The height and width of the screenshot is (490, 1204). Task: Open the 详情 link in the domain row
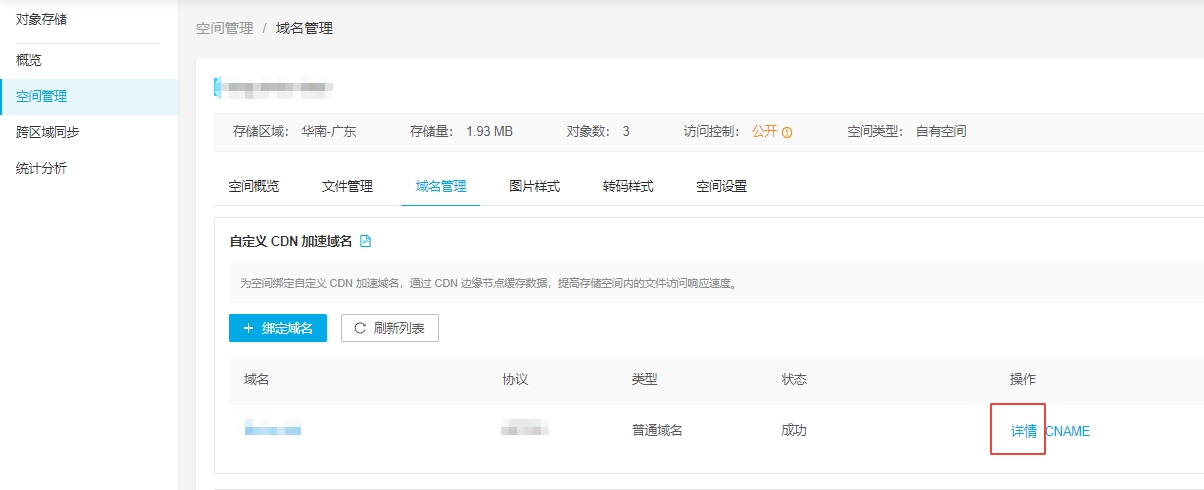pyautogui.click(x=1023, y=431)
